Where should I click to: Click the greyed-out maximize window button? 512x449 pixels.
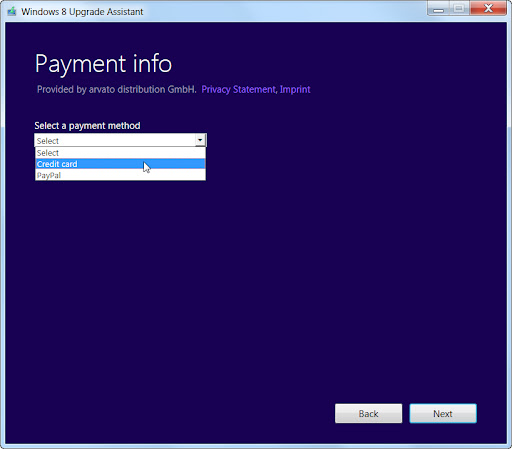(x=459, y=8)
